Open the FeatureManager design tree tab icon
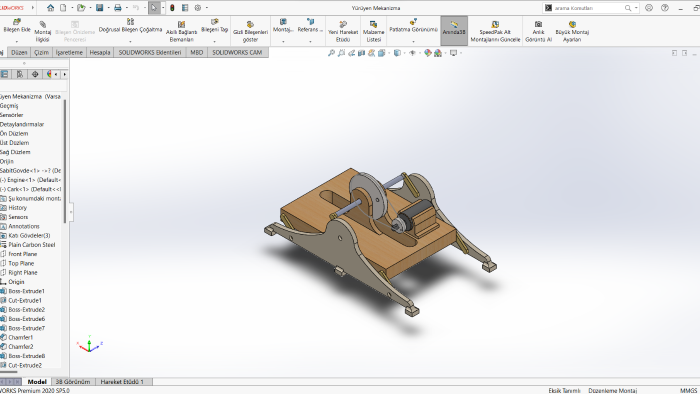The width and height of the screenshot is (700, 394). (5, 74)
